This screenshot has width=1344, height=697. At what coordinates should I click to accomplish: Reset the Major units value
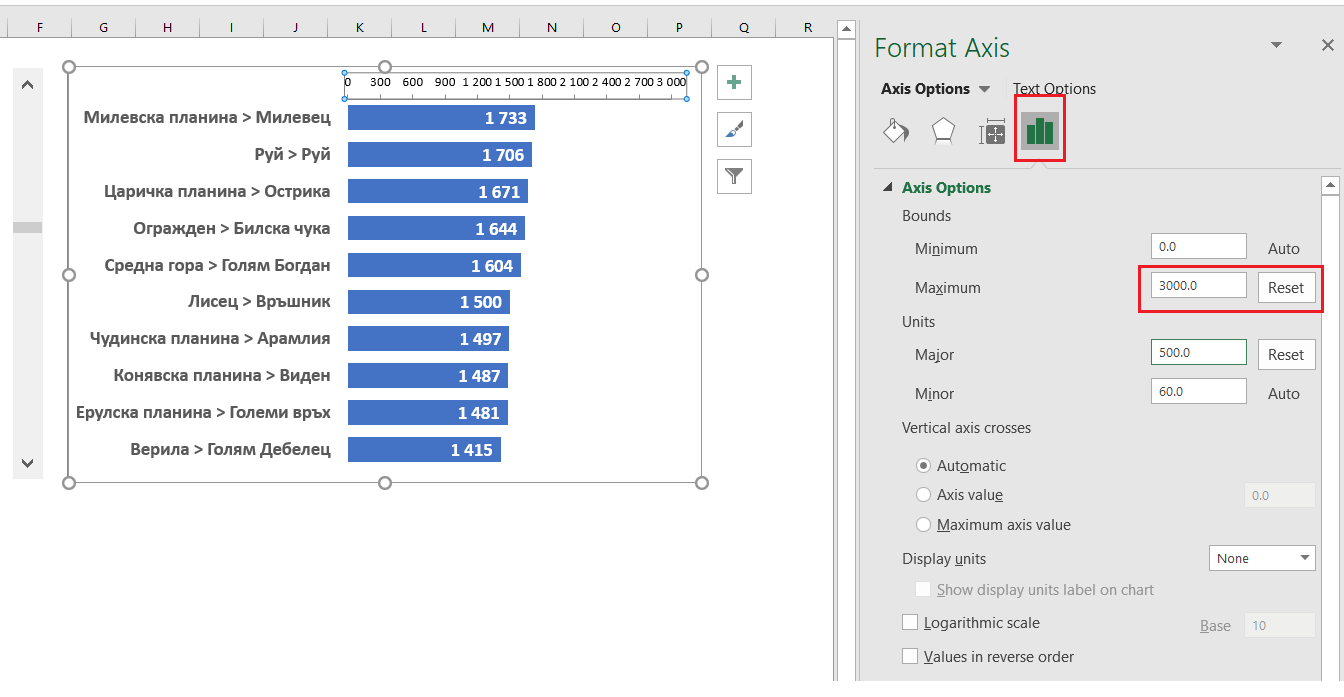[1287, 354]
